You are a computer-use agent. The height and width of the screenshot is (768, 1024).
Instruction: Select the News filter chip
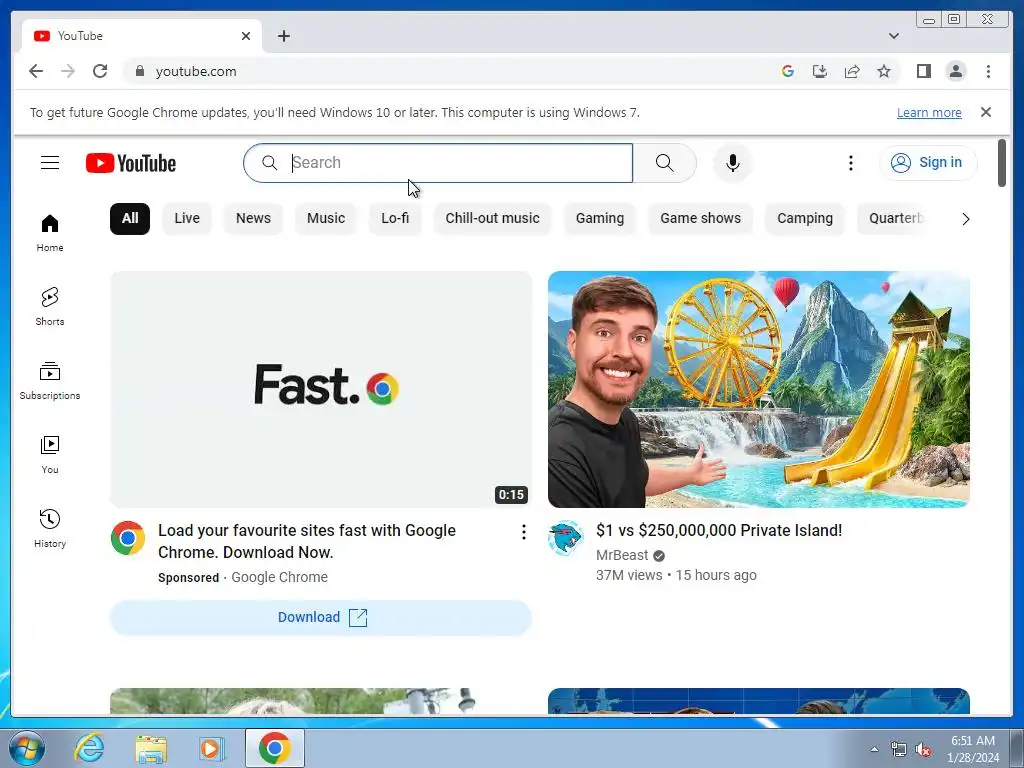point(253,218)
